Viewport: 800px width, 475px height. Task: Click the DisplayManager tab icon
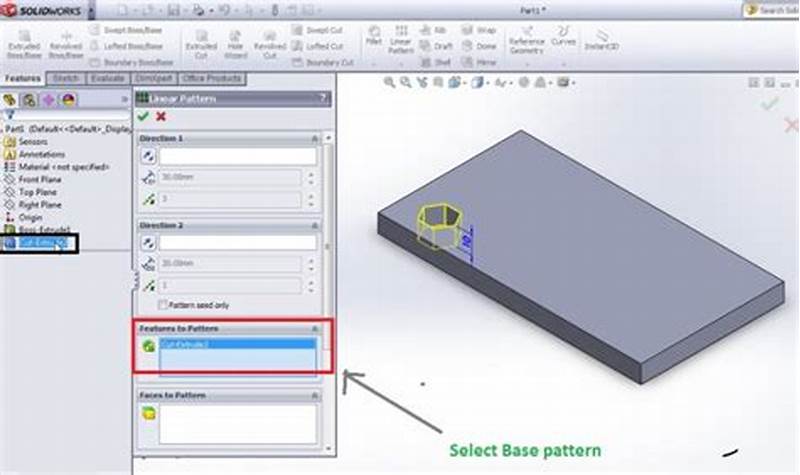coord(68,99)
